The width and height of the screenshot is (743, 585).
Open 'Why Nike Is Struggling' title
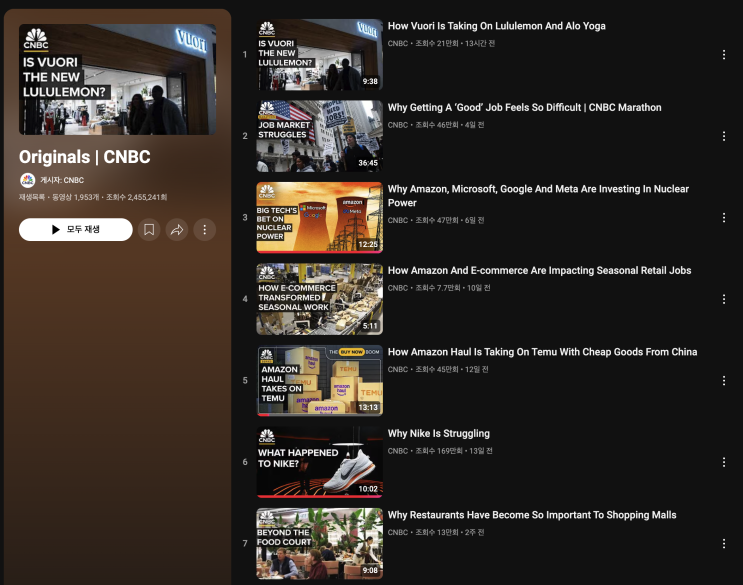coord(439,433)
